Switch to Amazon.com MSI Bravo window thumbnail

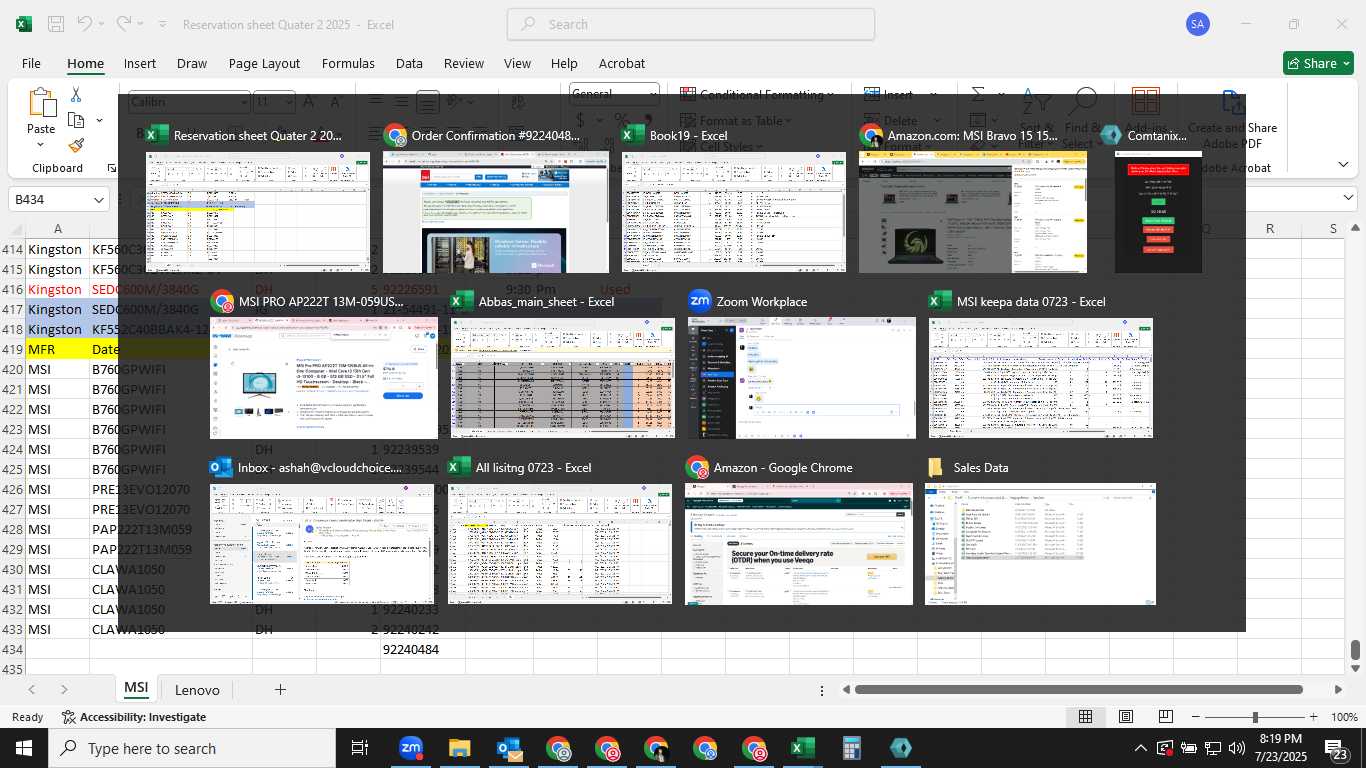click(973, 212)
